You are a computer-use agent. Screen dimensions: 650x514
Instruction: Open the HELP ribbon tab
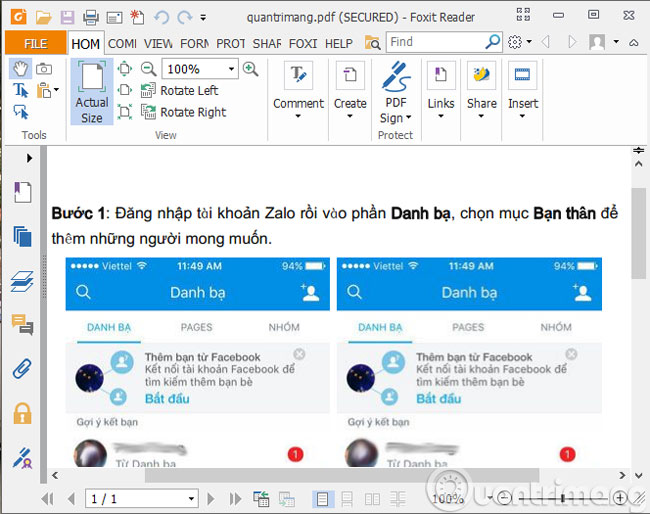[x=339, y=43]
